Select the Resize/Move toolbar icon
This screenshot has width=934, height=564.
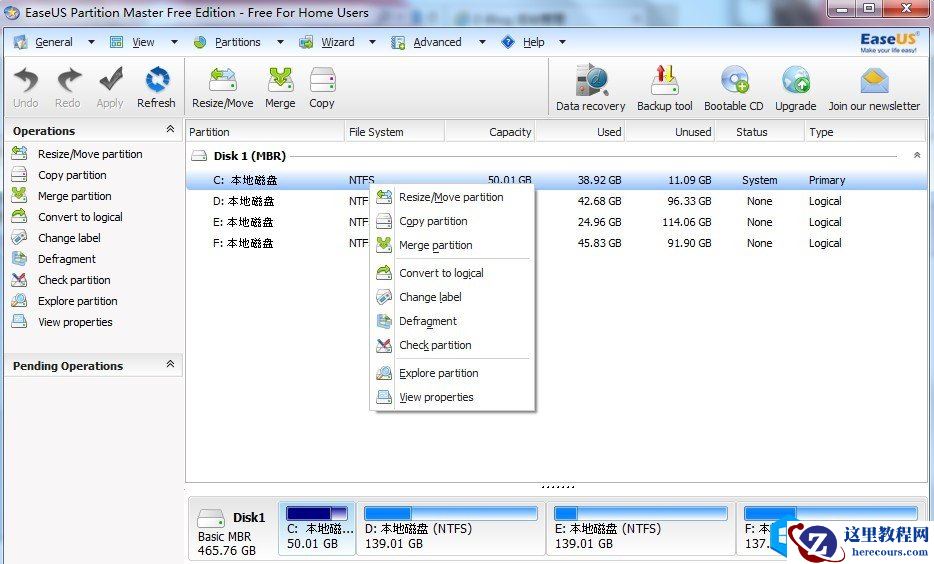[x=223, y=80]
